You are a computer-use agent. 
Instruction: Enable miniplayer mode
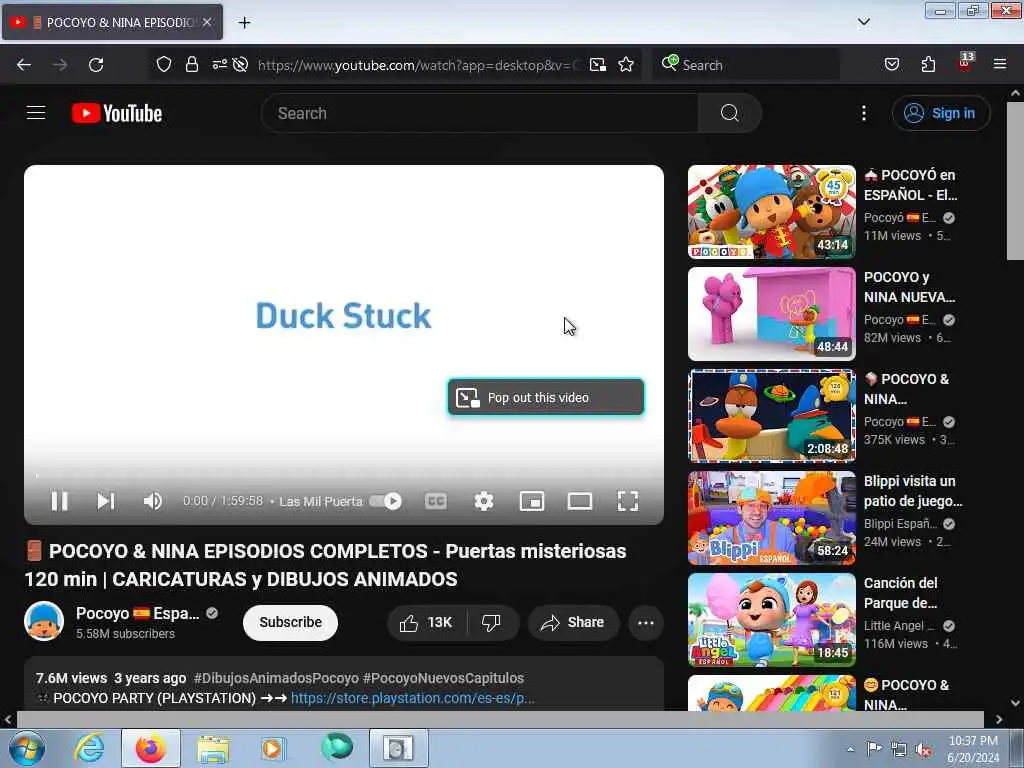click(x=532, y=501)
